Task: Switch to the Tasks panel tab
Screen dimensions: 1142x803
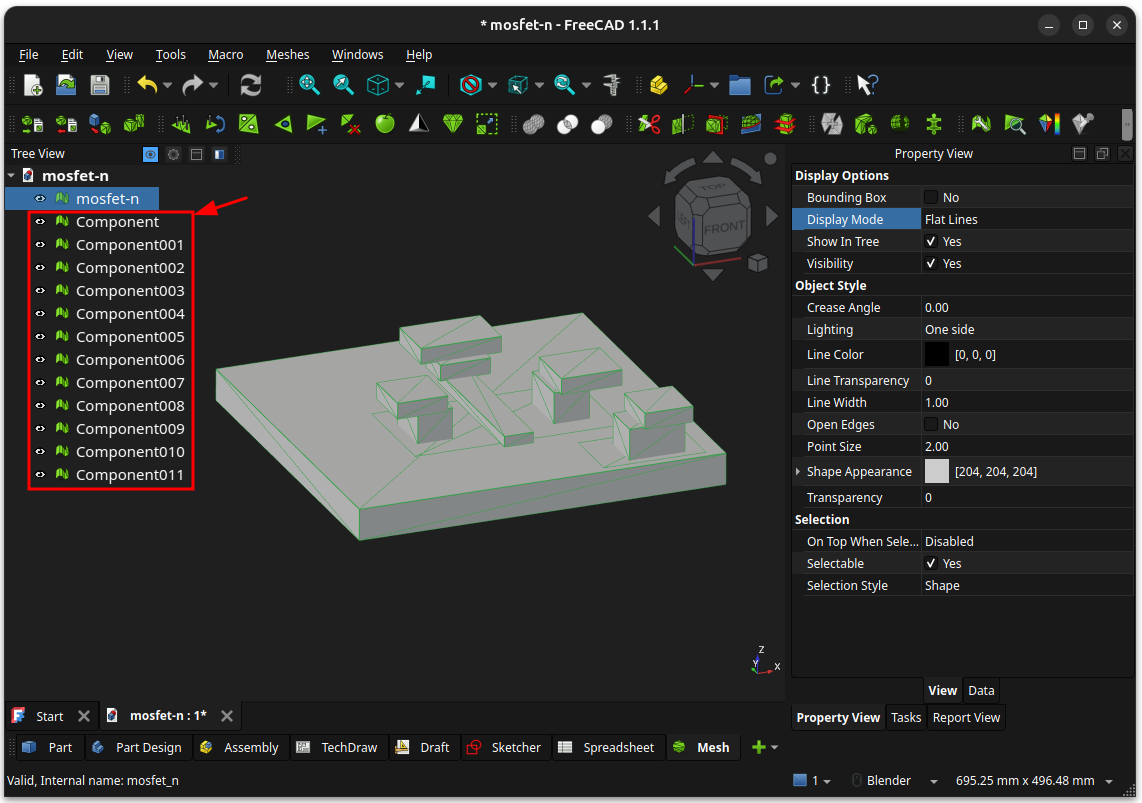Action: (x=906, y=717)
